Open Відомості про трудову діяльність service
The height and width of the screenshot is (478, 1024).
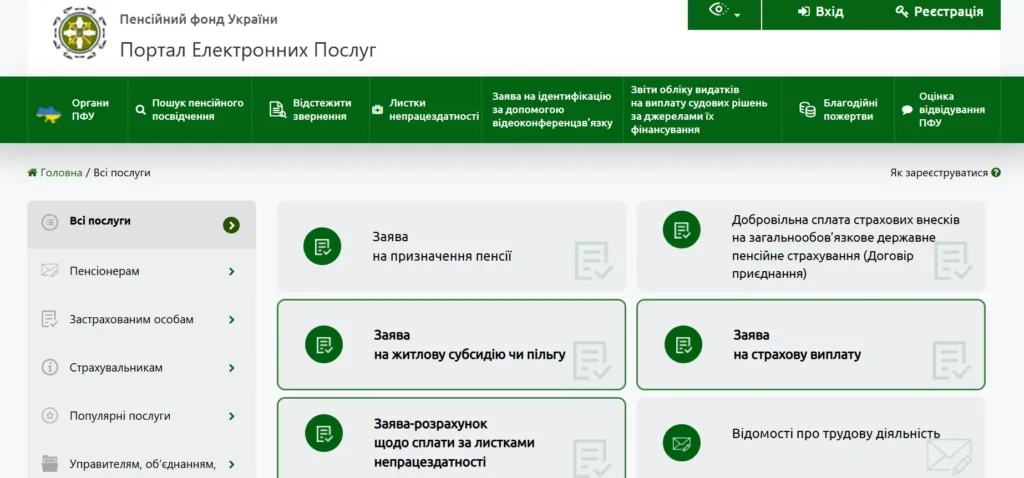coord(811,438)
